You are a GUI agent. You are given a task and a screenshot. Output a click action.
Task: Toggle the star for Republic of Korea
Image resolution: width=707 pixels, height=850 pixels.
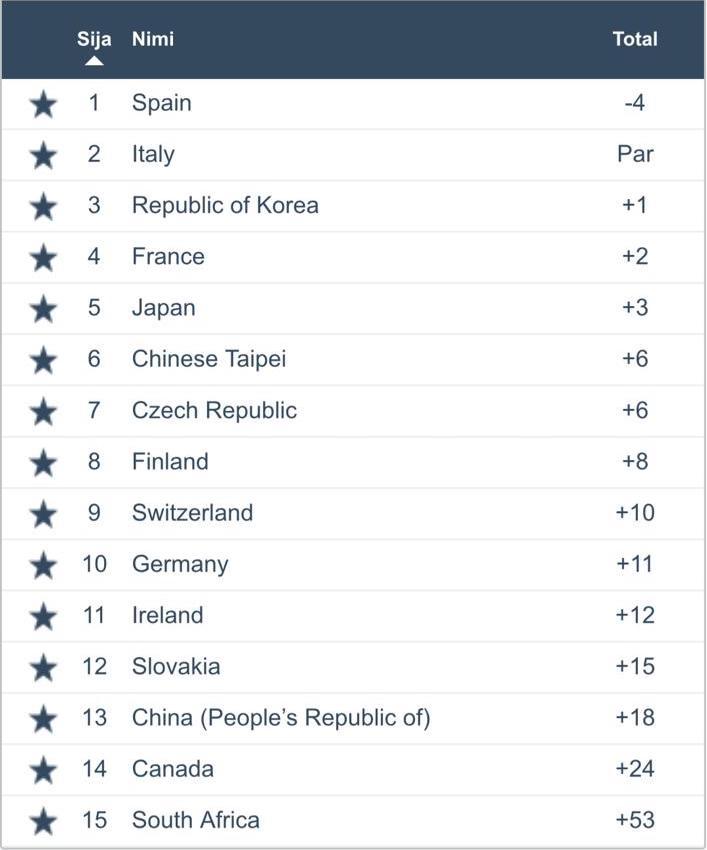[43, 206]
